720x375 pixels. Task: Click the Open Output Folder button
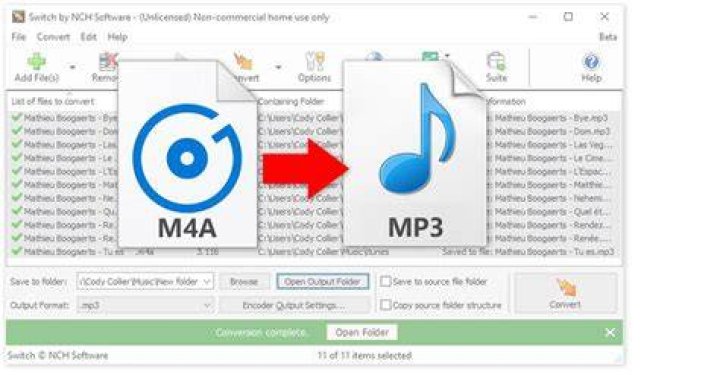tap(322, 281)
